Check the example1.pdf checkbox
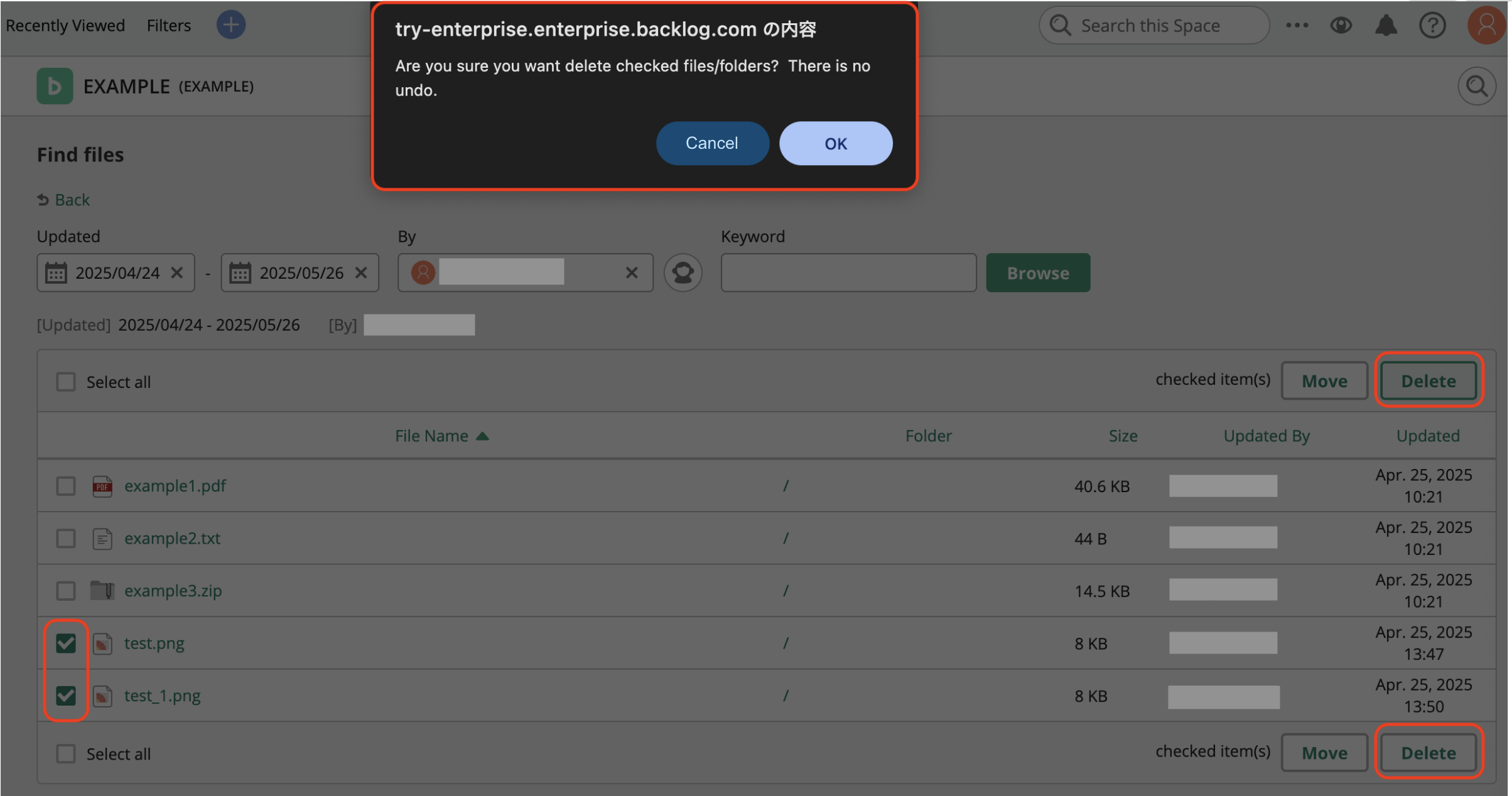Screen dimensions: 1512x796 65,486
